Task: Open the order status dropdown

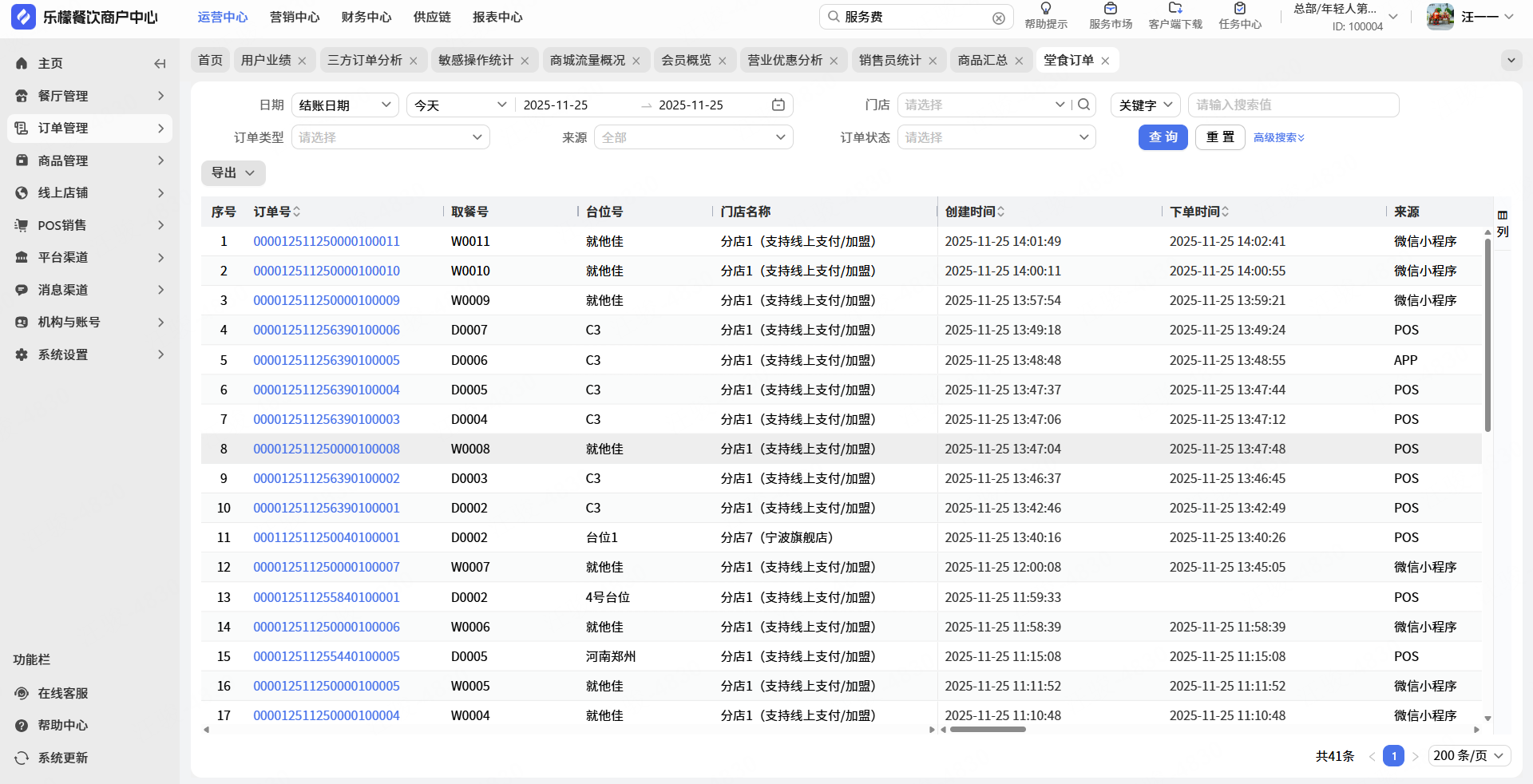Action: [x=996, y=137]
